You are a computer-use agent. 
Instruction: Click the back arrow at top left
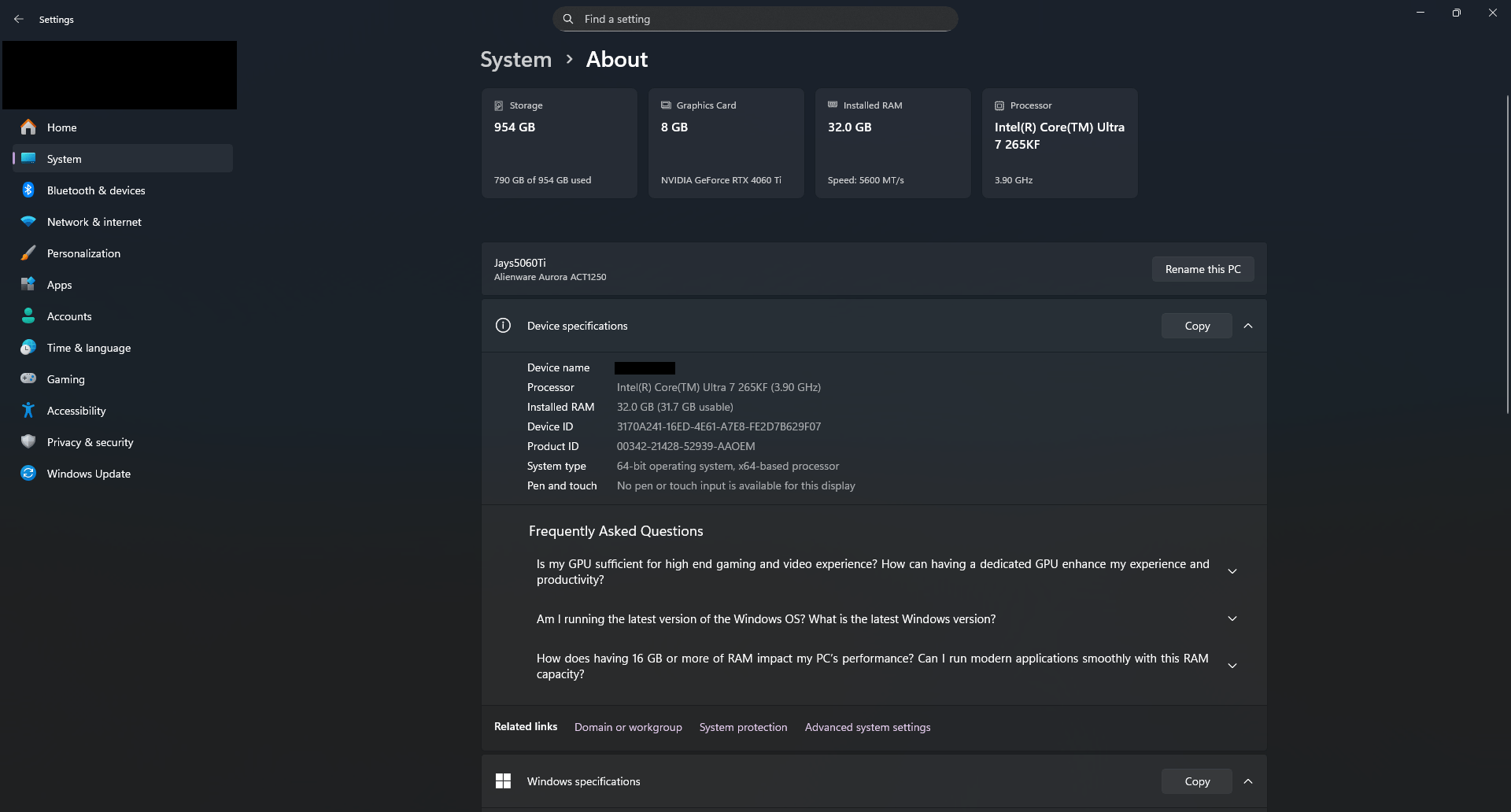click(19, 19)
